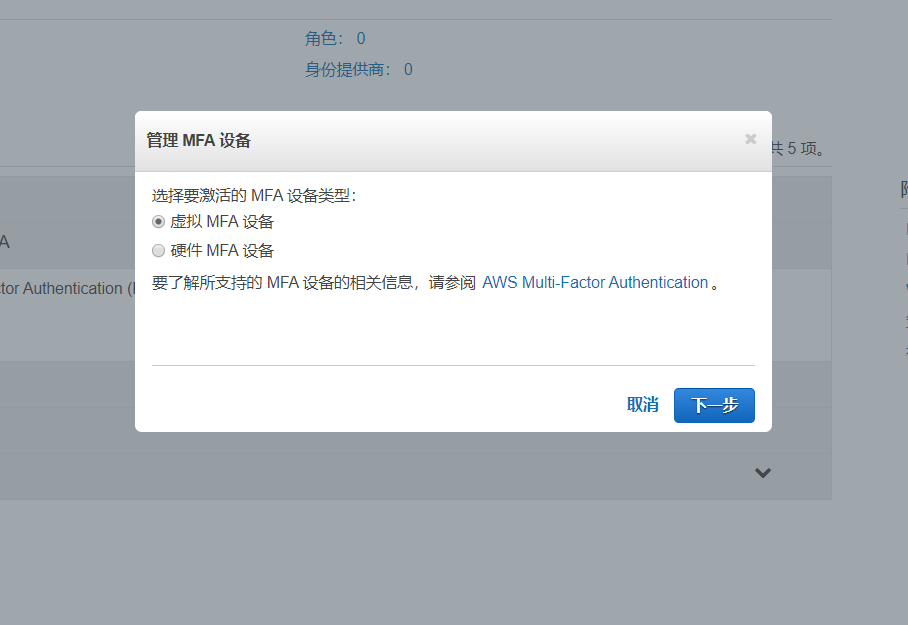Expand the row with the down chevron

763,473
